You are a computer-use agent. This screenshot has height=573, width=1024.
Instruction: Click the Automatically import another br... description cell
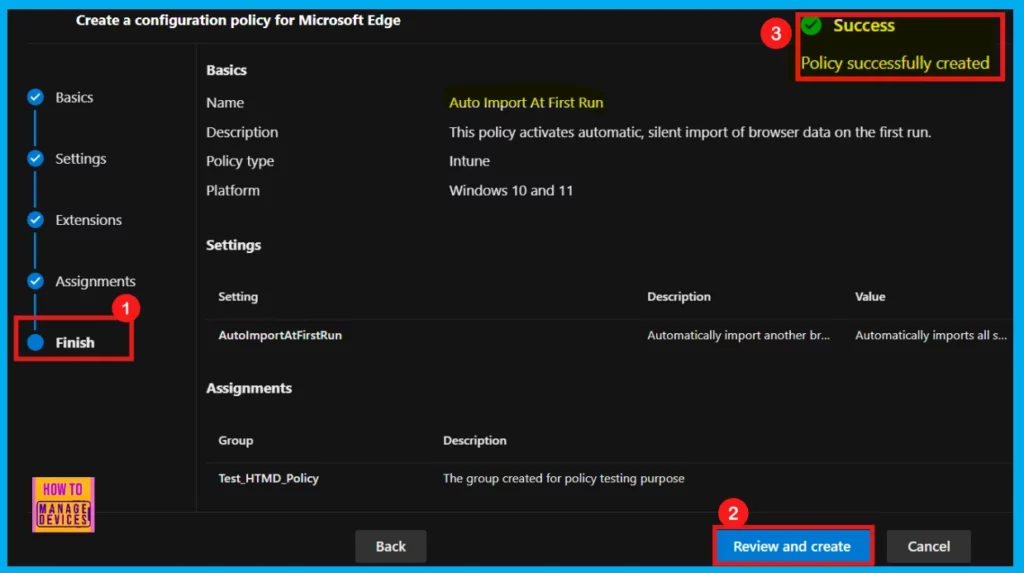(x=738, y=335)
